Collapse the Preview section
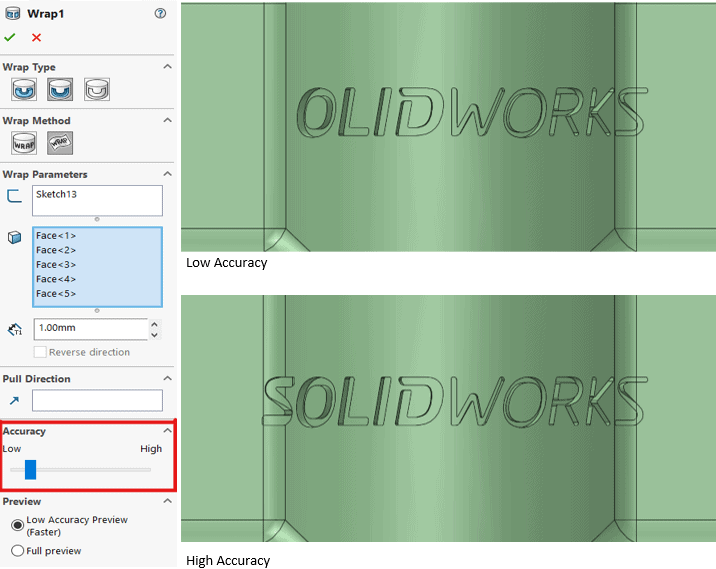This screenshot has width=716, height=569. click(x=168, y=501)
